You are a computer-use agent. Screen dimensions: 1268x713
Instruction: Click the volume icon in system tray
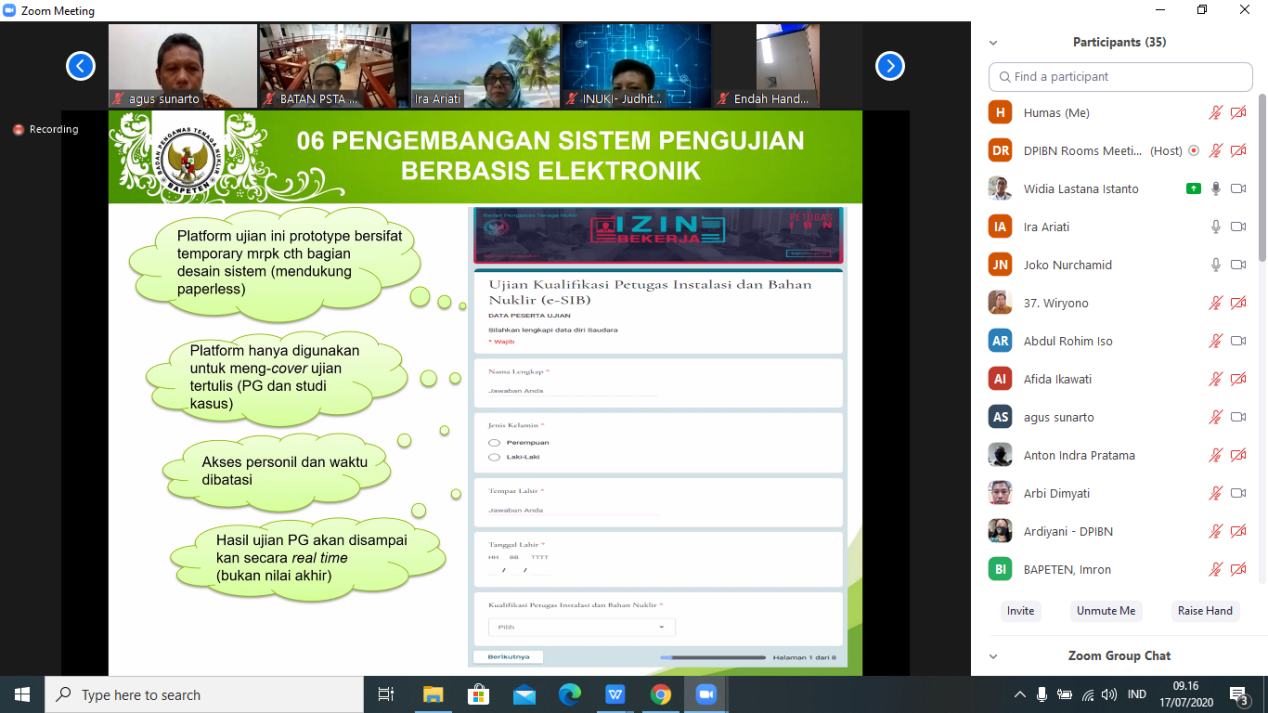[x=1109, y=694]
